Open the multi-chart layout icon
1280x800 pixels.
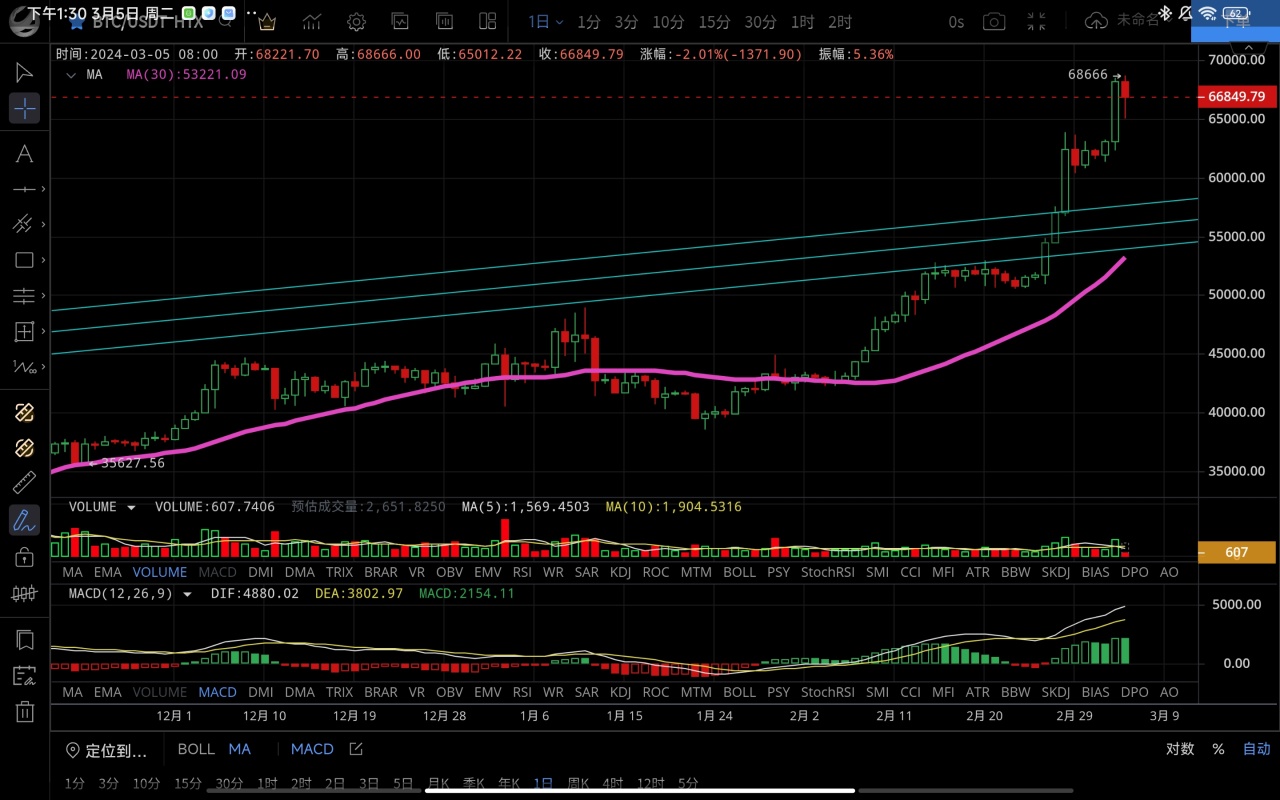click(488, 22)
